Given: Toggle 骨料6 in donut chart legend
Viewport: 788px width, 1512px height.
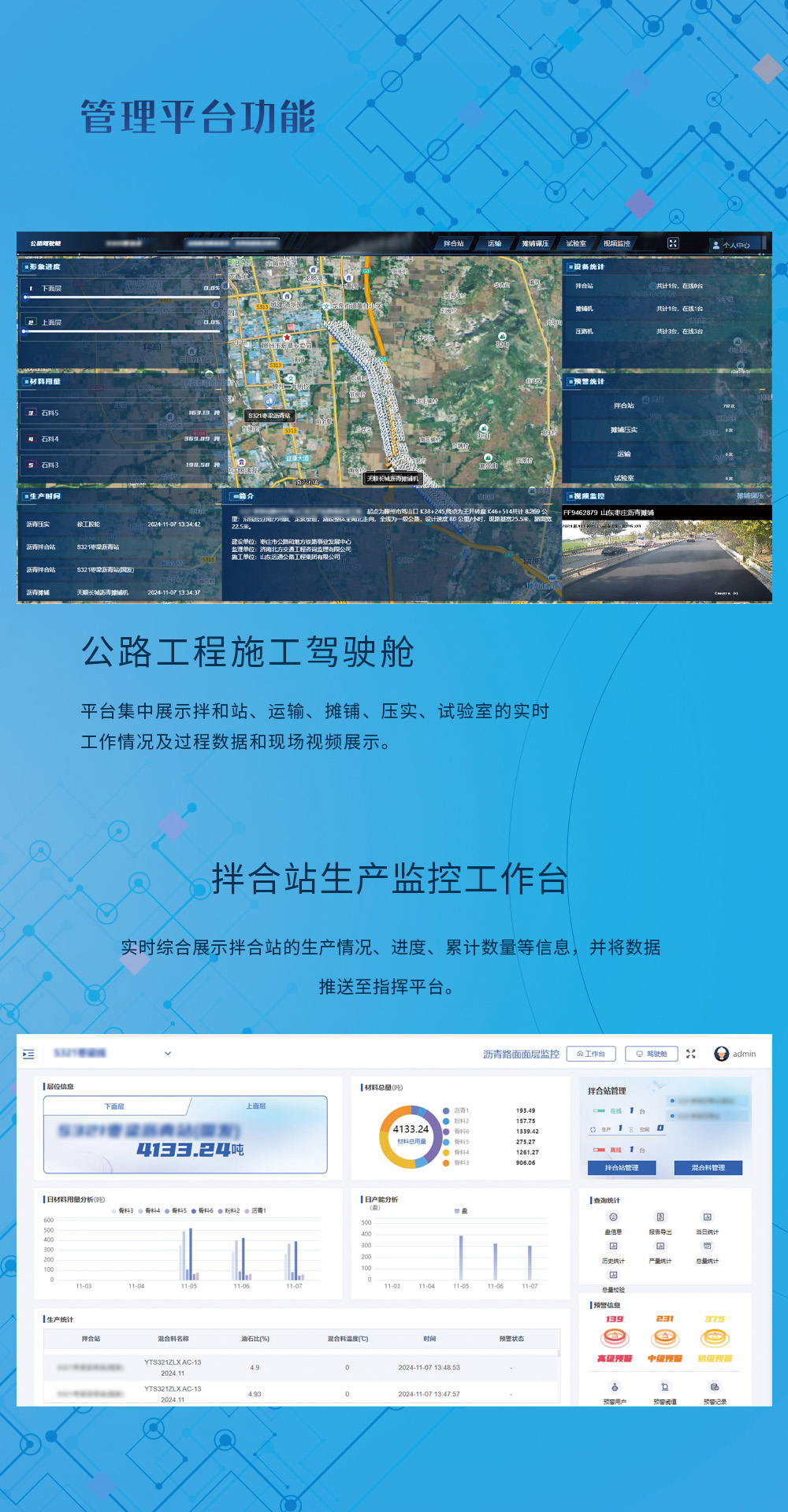Looking at the screenshot, I should (x=456, y=1131).
